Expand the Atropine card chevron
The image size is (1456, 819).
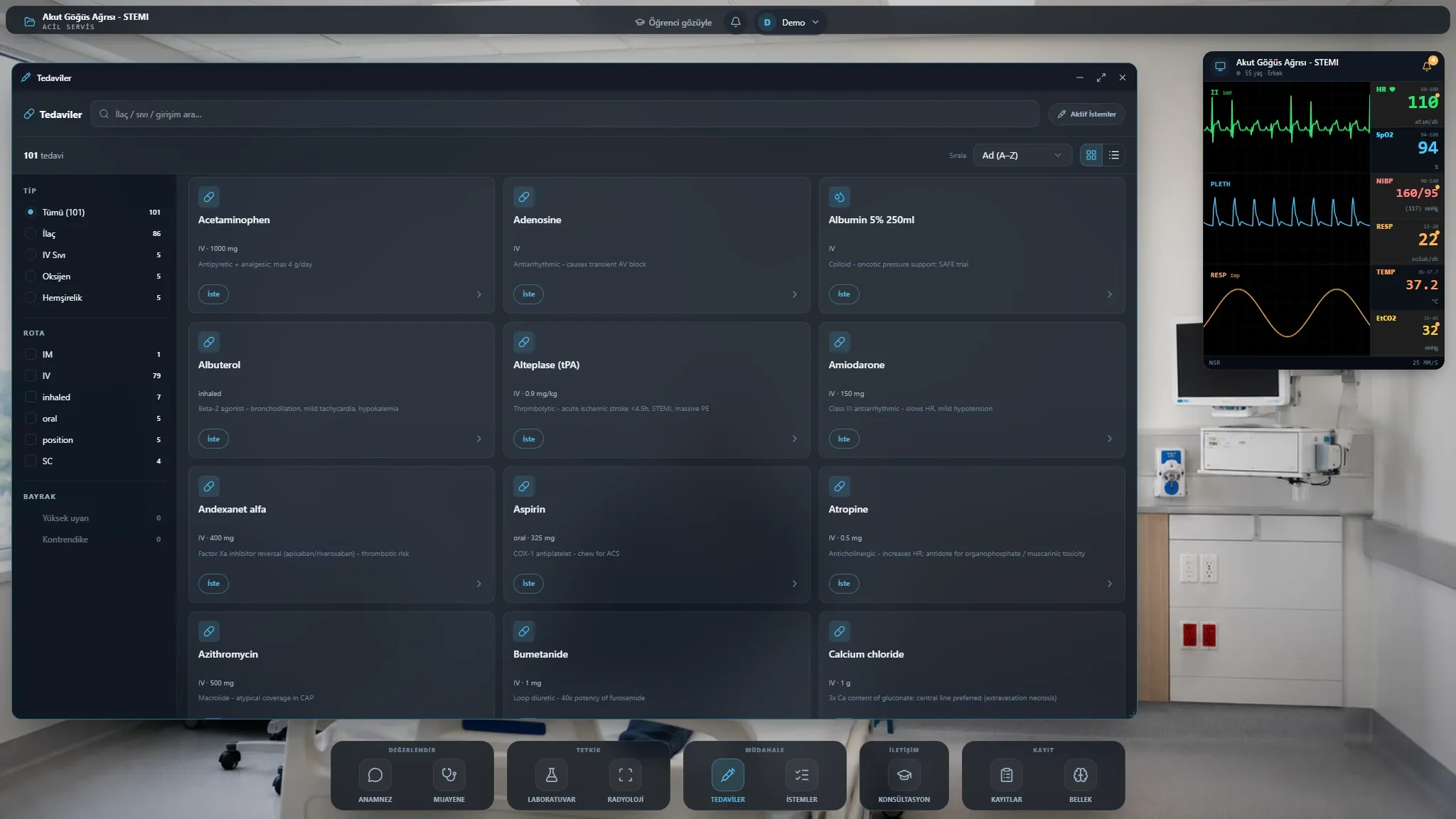tap(1109, 584)
